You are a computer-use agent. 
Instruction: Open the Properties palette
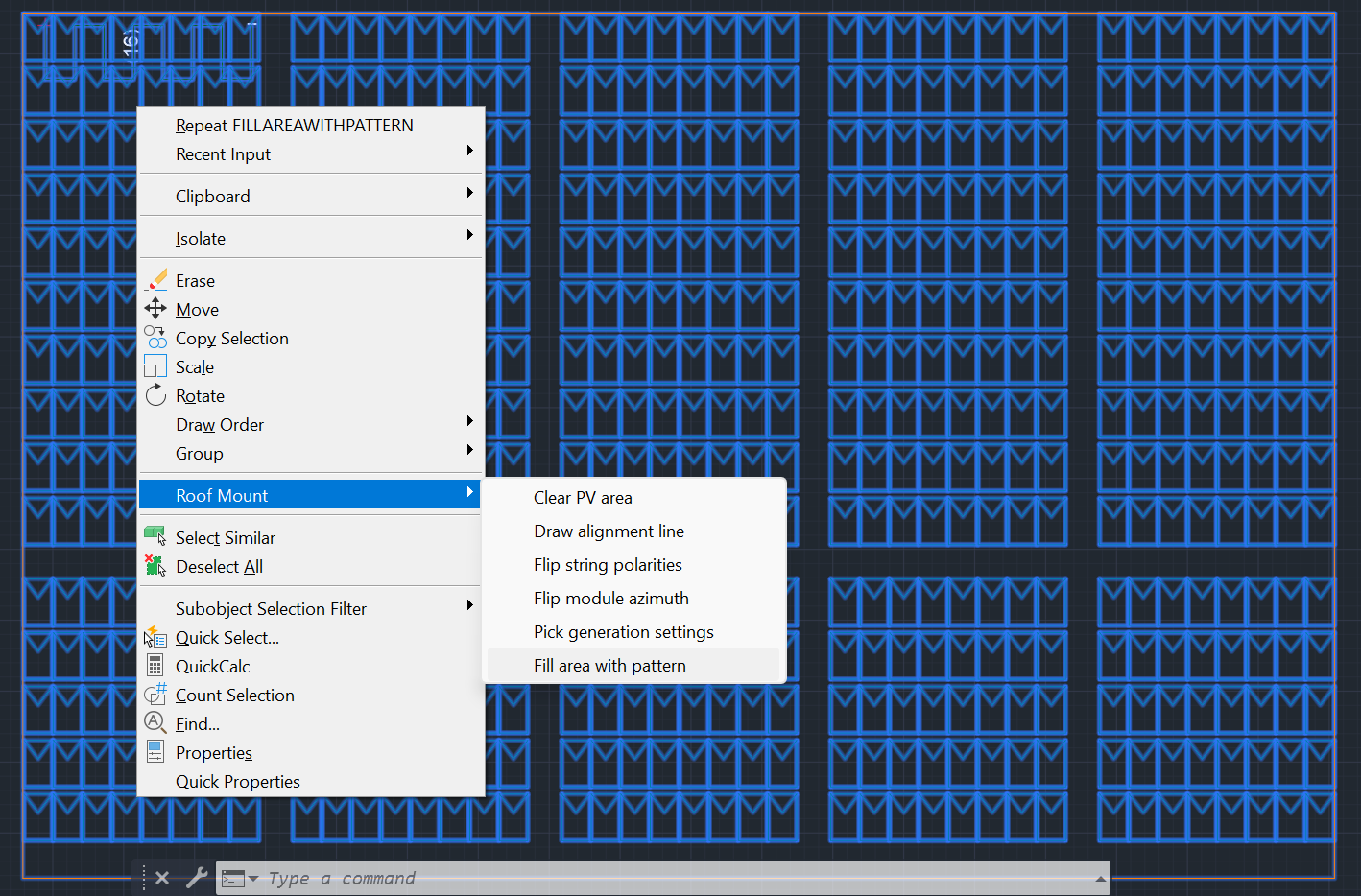click(x=213, y=752)
